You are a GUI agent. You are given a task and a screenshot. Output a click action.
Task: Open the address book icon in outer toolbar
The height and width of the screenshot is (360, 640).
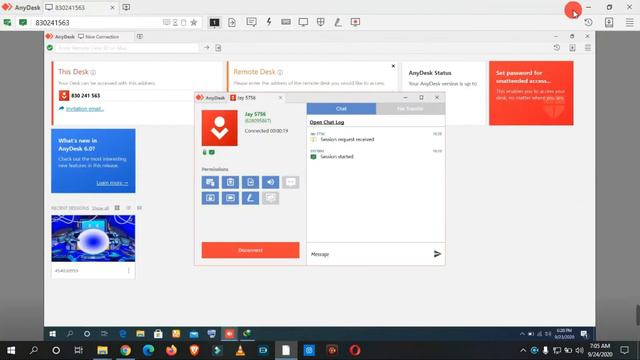coord(609,22)
